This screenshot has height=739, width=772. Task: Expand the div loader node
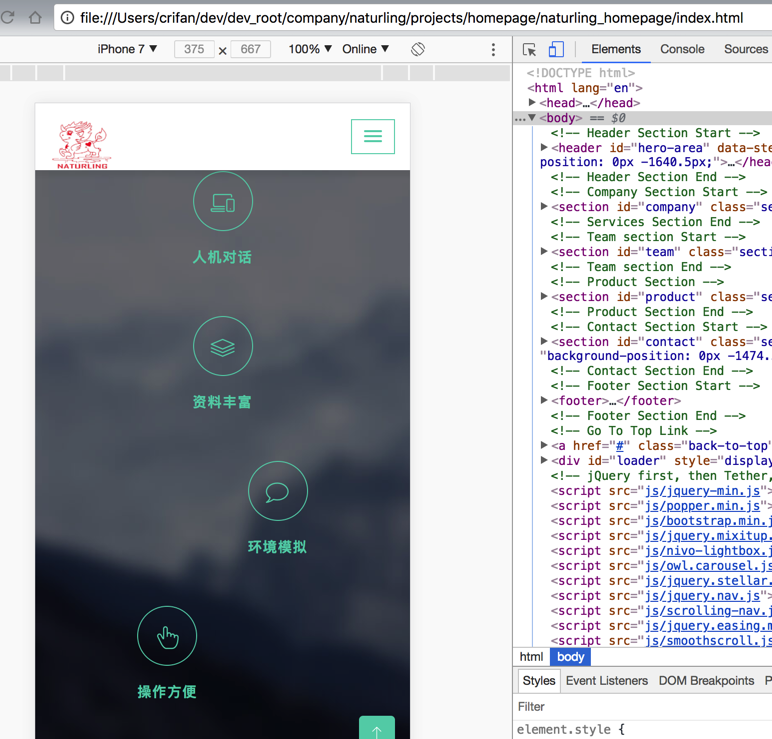(x=544, y=460)
